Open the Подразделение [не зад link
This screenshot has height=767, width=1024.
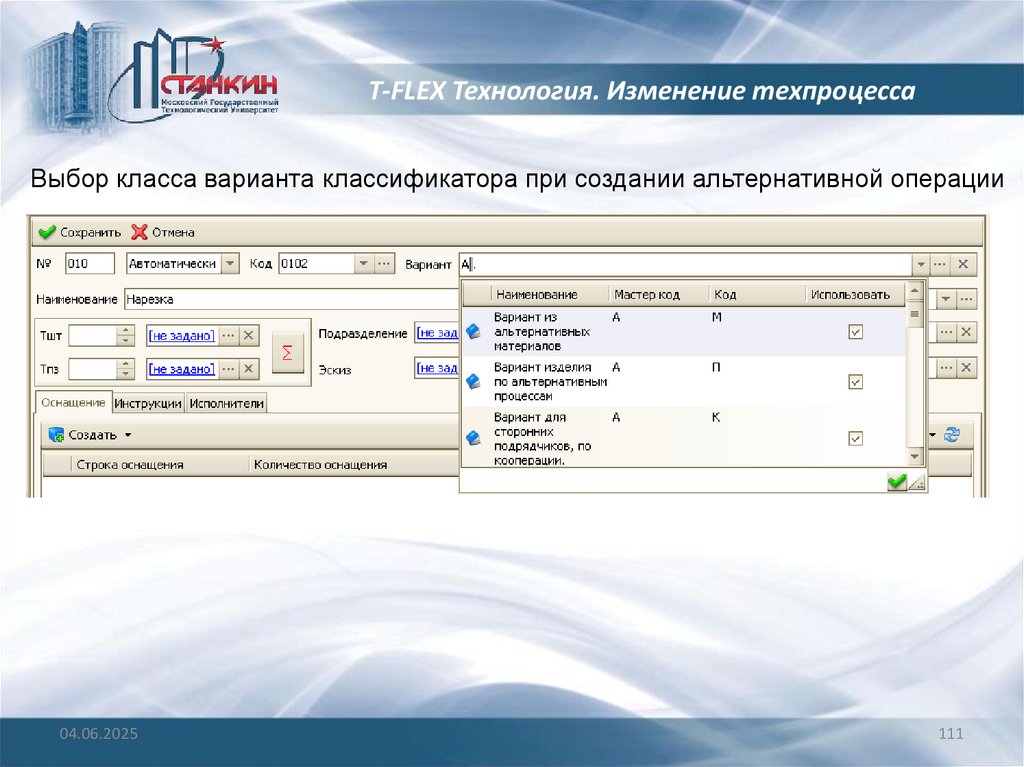pos(437,333)
